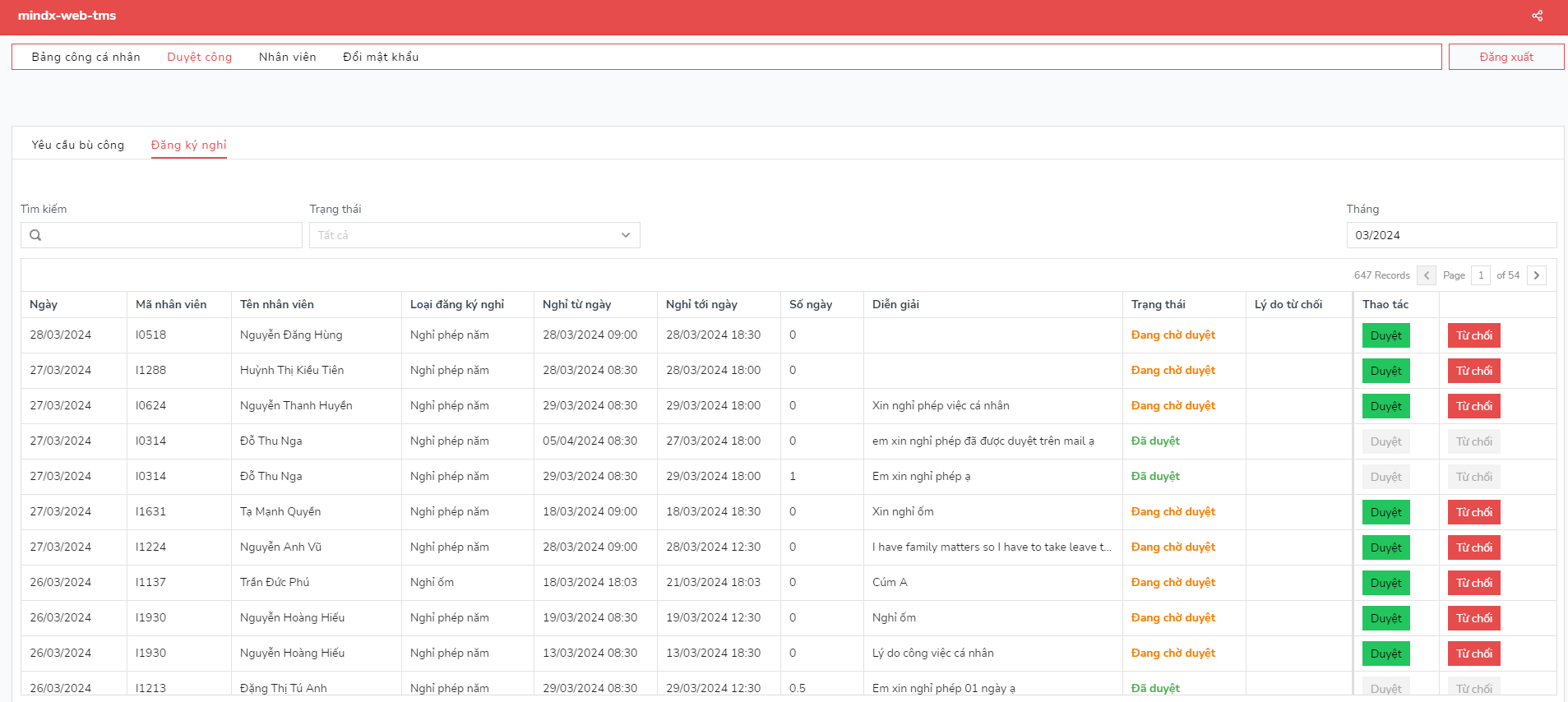Switch to Yêu cầu bù công tab

click(x=78, y=145)
